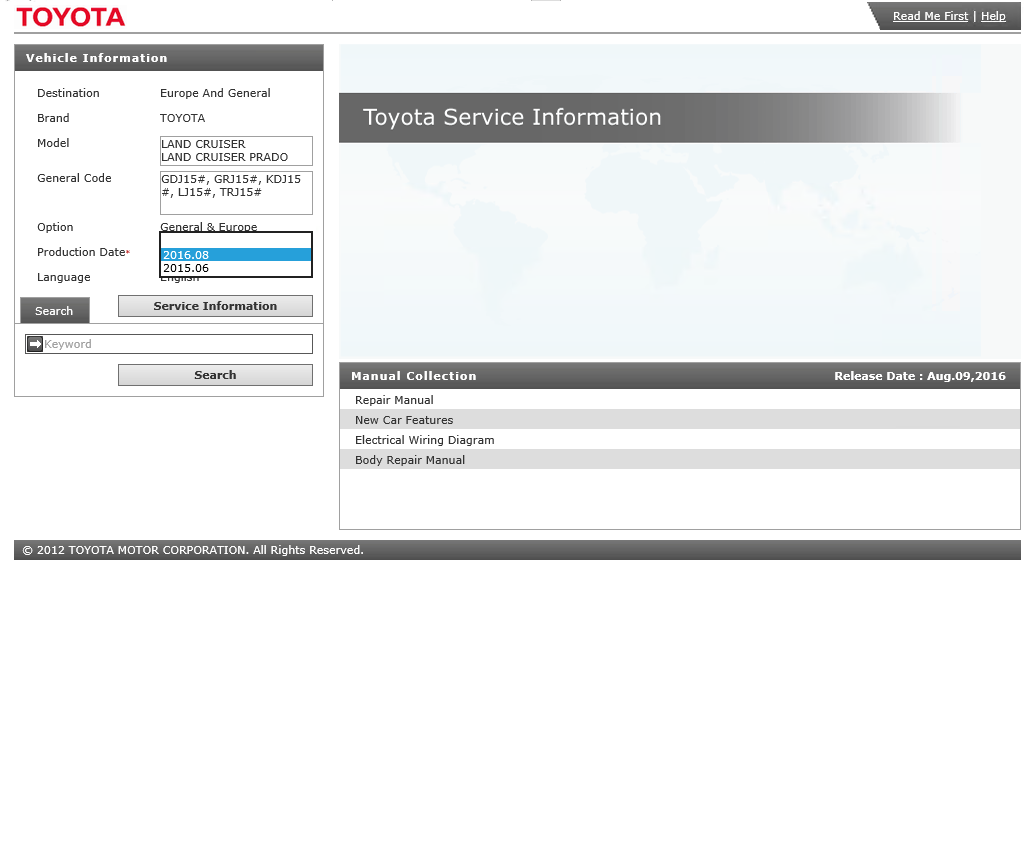Select LAND CRUISER in the Model list
The height and width of the screenshot is (860, 1027).
tap(203, 144)
